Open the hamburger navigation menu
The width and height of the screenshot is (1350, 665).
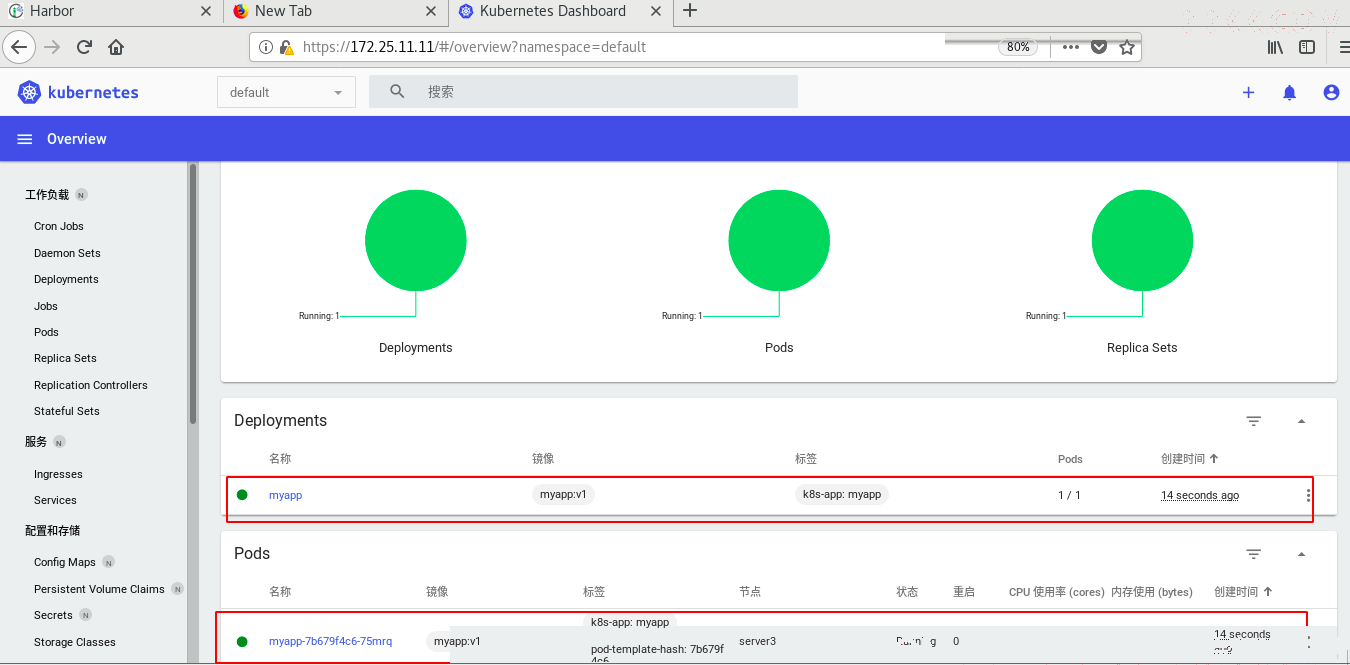click(25, 139)
